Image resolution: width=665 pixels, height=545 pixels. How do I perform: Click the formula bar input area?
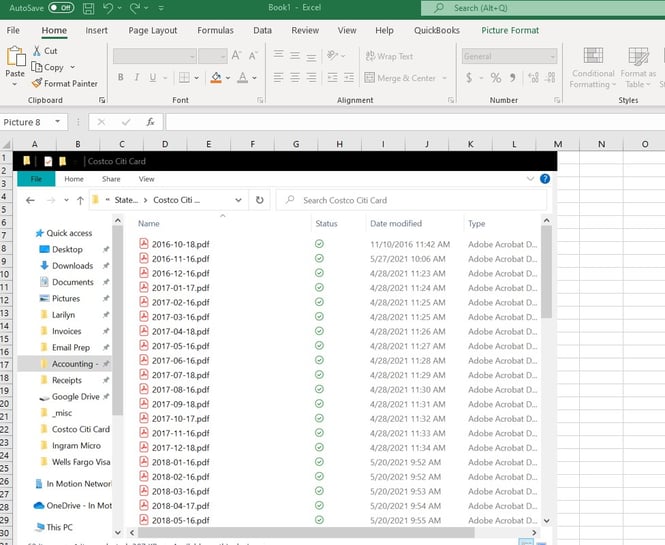pos(415,122)
